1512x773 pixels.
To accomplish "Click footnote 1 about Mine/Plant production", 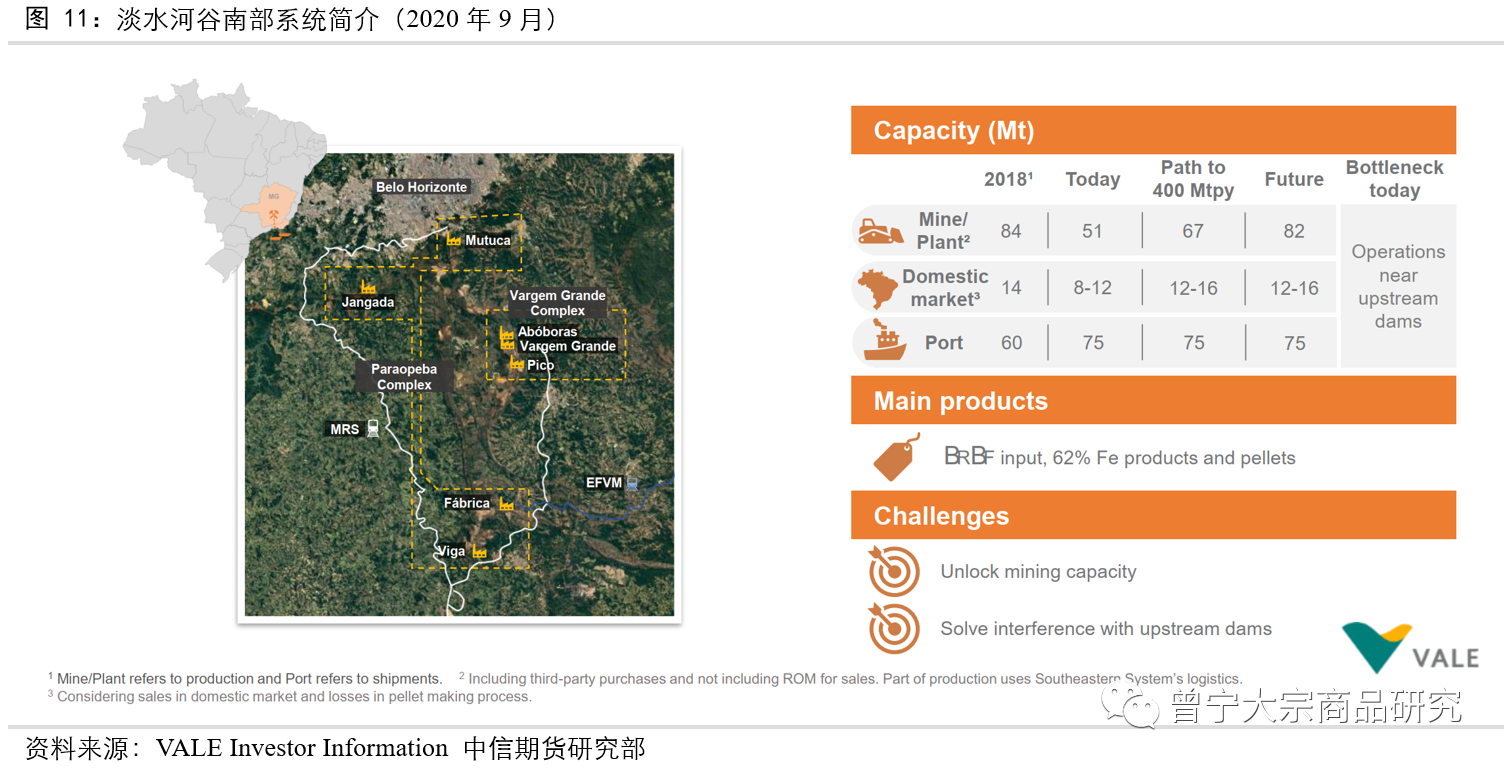I will tap(245, 679).
